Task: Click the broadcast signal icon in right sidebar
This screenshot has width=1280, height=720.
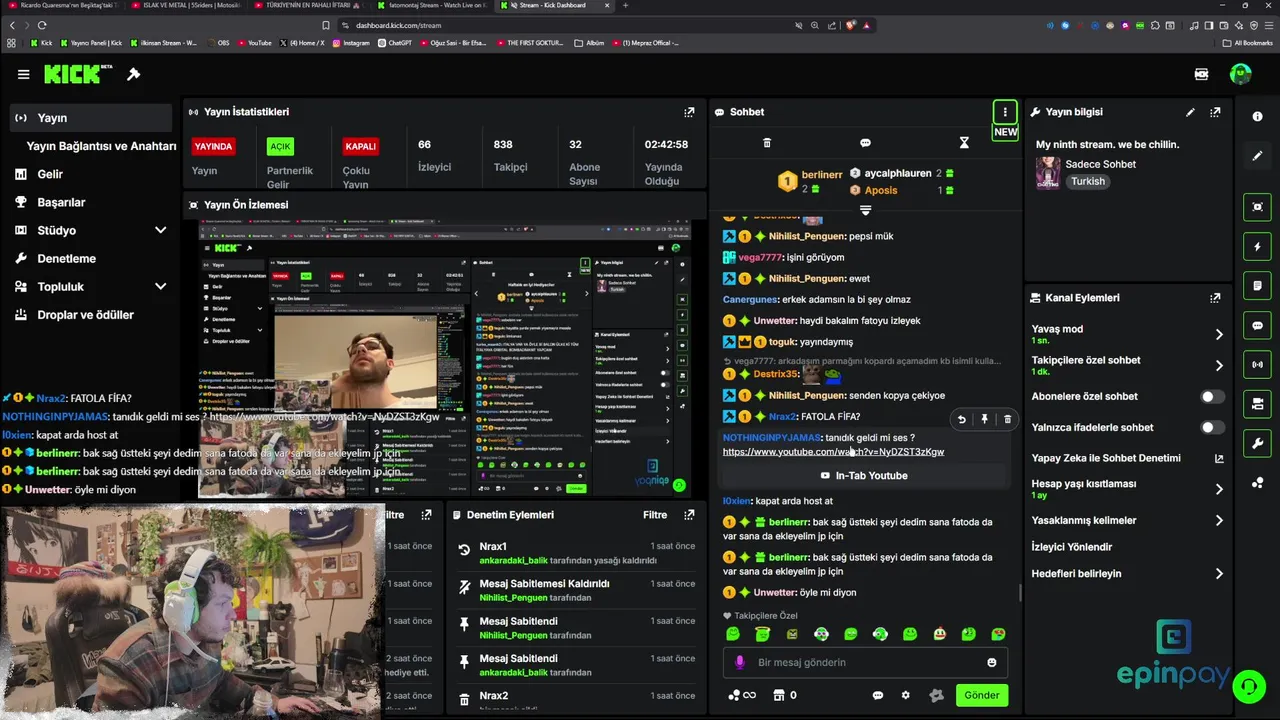Action: pos(1258,364)
